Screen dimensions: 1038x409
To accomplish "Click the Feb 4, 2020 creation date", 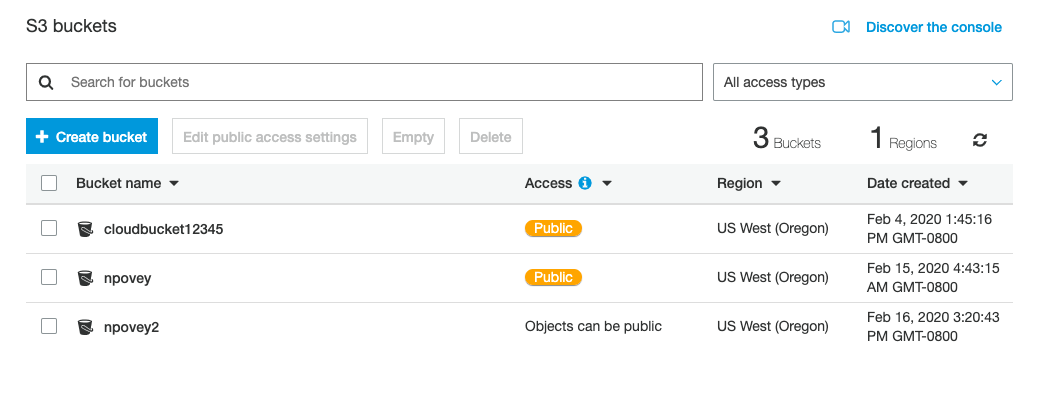I will point(929,228).
